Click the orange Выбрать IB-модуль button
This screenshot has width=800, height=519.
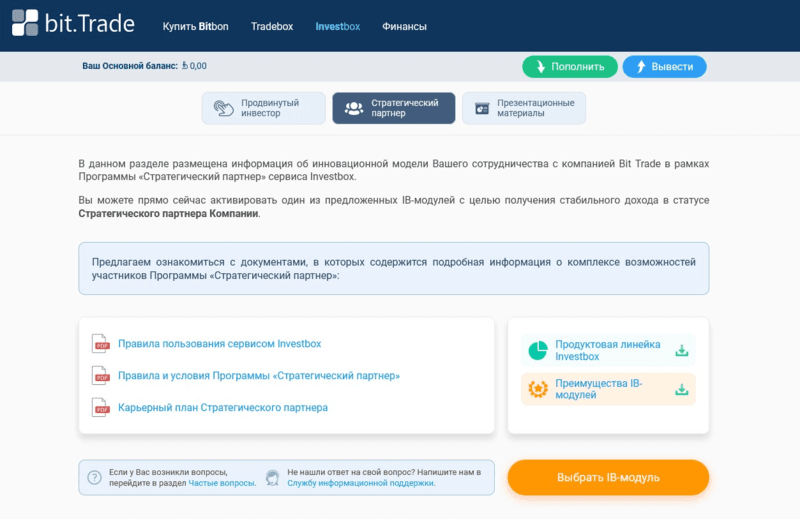[608, 478]
